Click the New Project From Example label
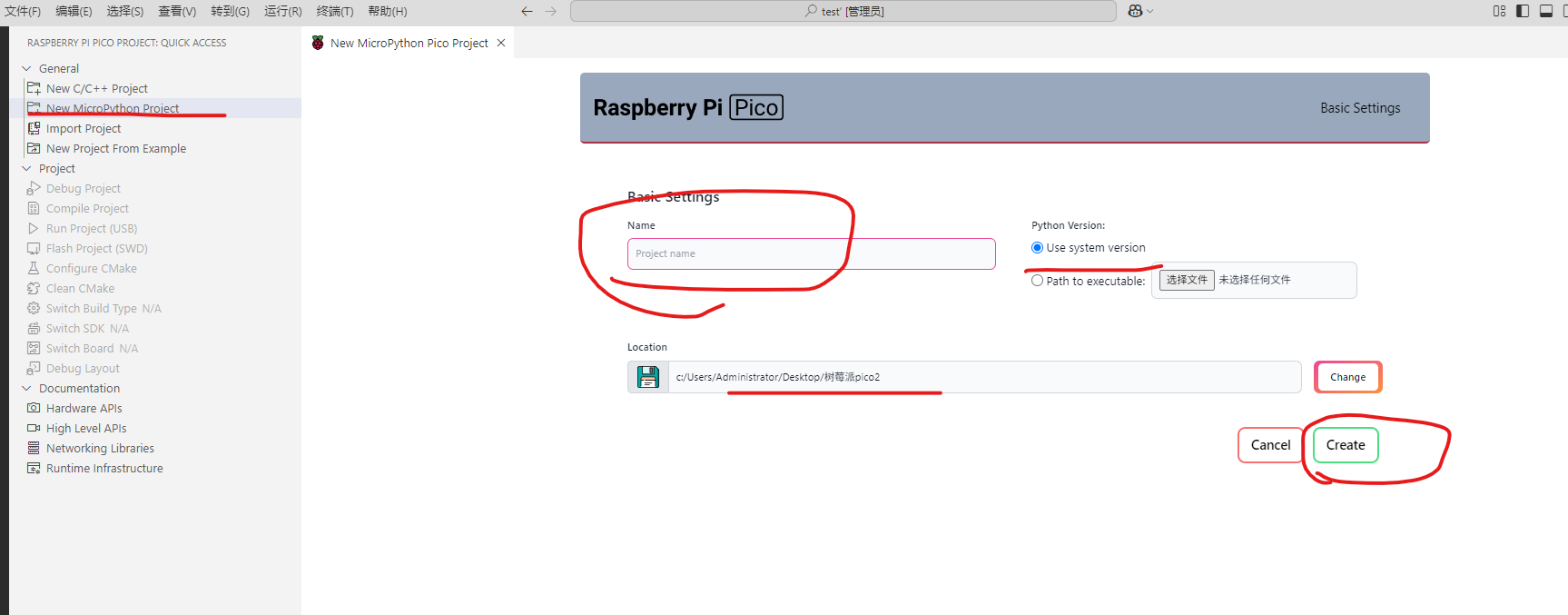 tap(116, 148)
